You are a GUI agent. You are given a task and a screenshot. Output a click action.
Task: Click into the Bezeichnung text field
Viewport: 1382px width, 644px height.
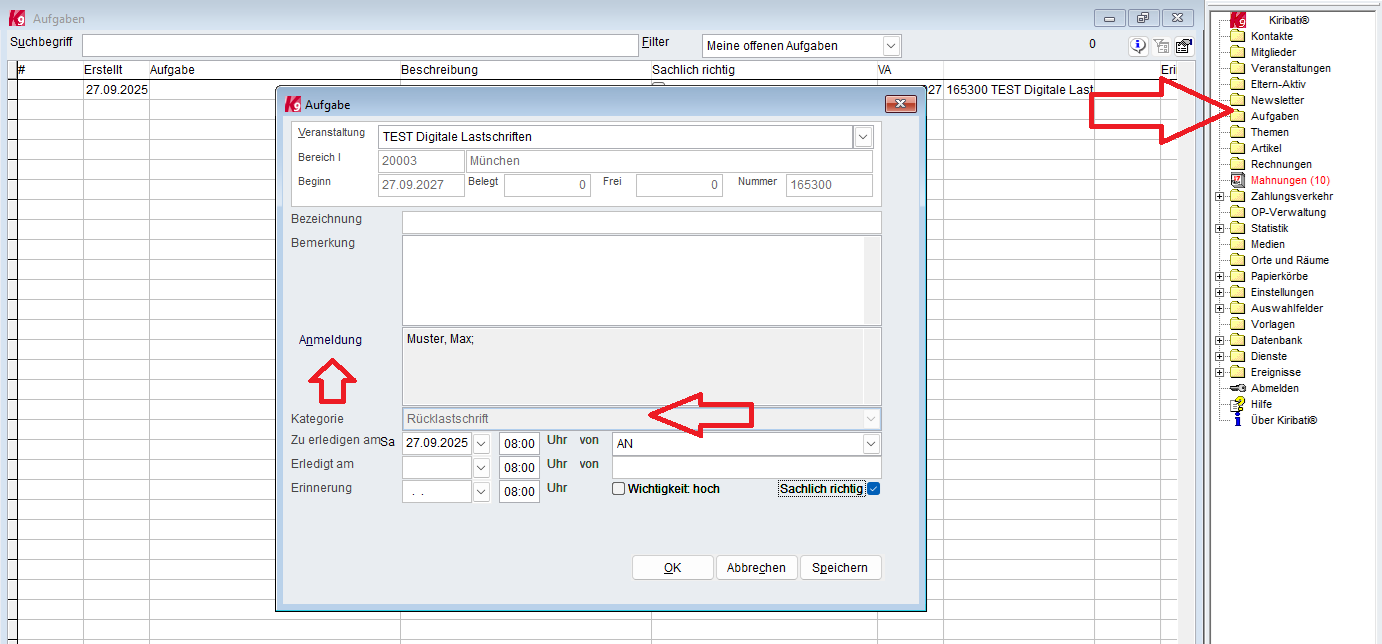(x=641, y=222)
